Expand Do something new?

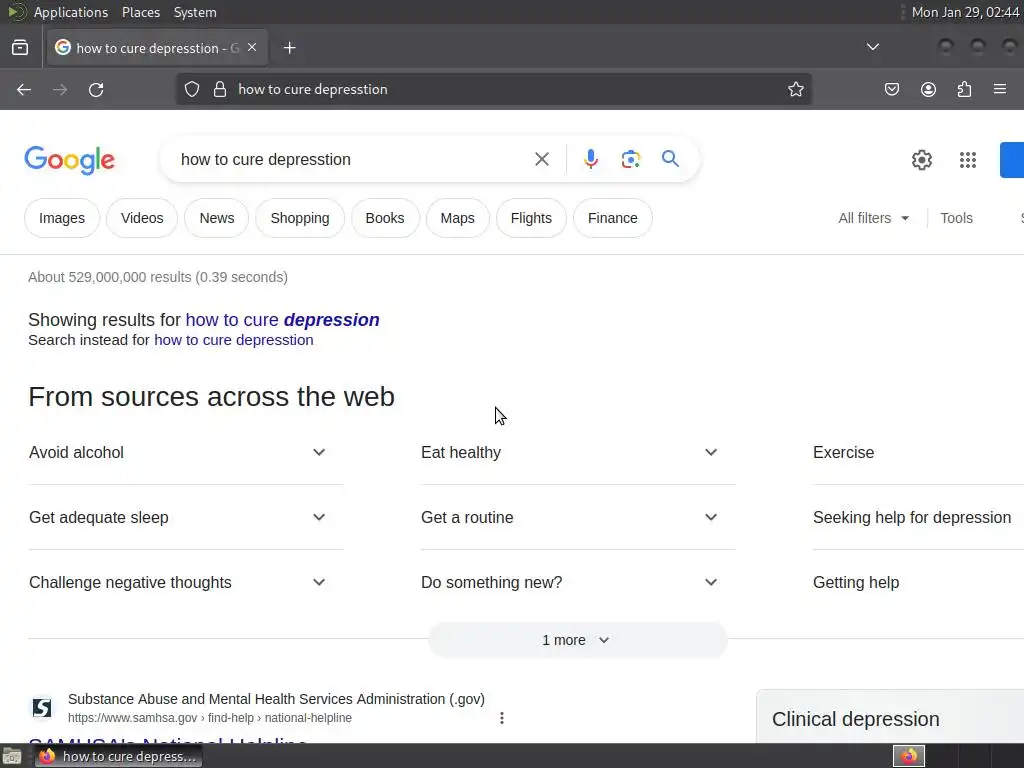(x=578, y=583)
